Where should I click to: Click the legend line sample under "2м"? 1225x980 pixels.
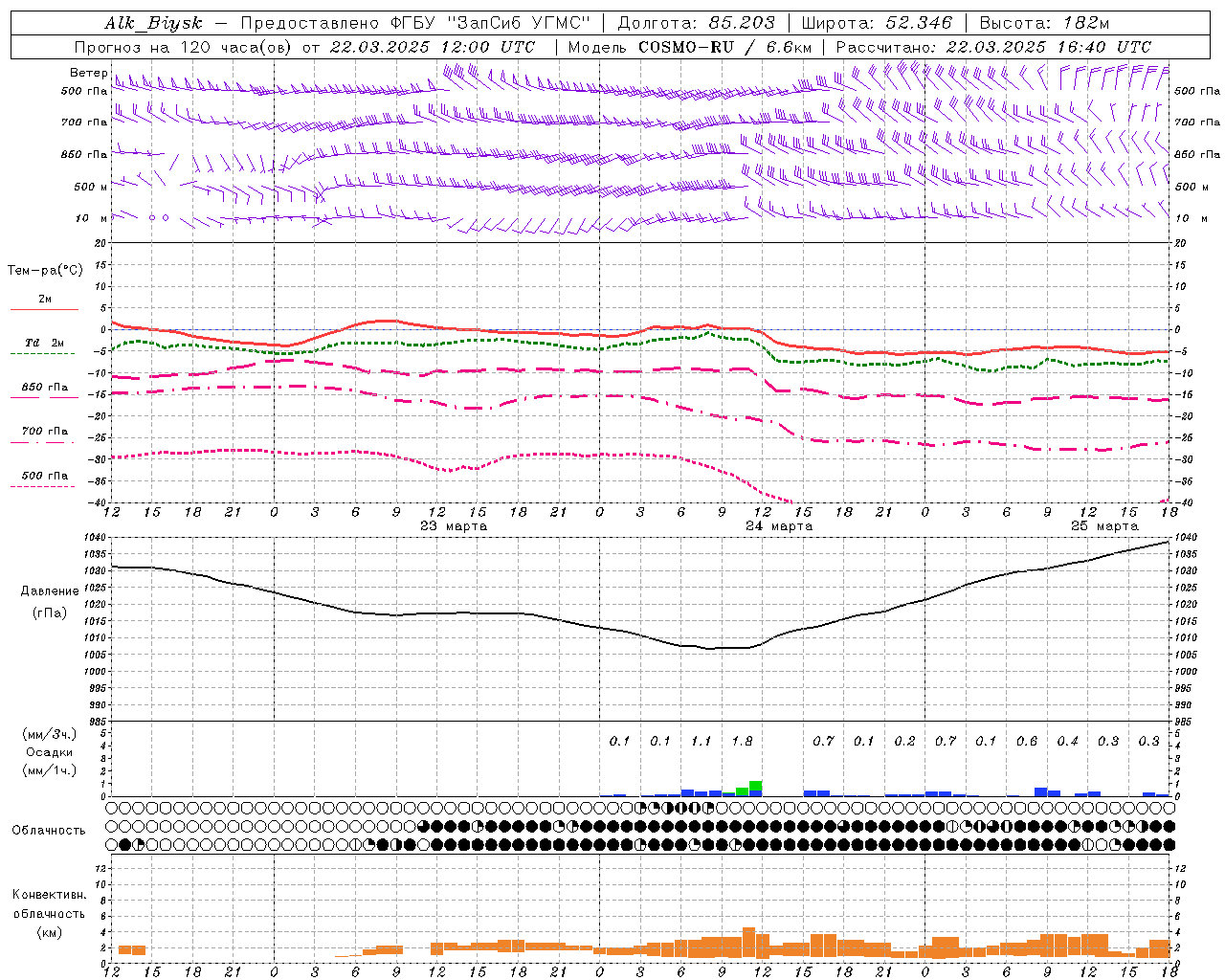44,310
